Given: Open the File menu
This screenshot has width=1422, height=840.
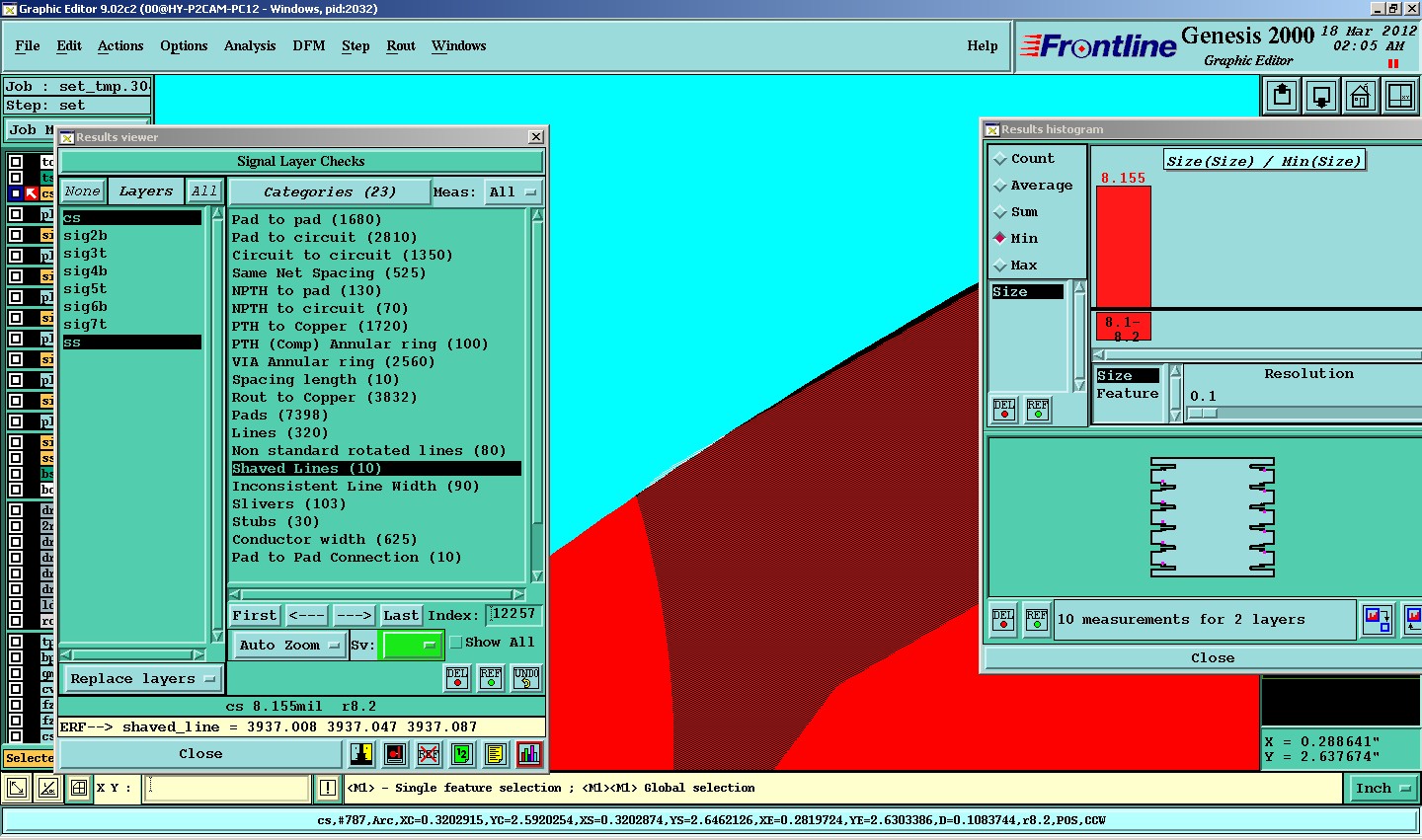Looking at the screenshot, I should [x=28, y=46].
